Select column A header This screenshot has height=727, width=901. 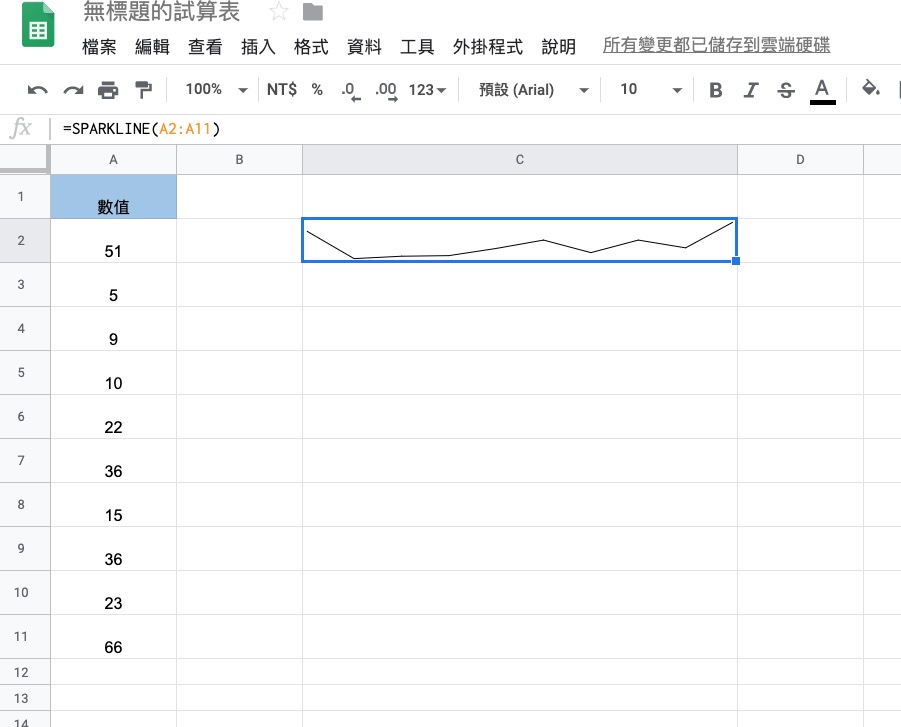pyautogui.click(x=113, y=160)
